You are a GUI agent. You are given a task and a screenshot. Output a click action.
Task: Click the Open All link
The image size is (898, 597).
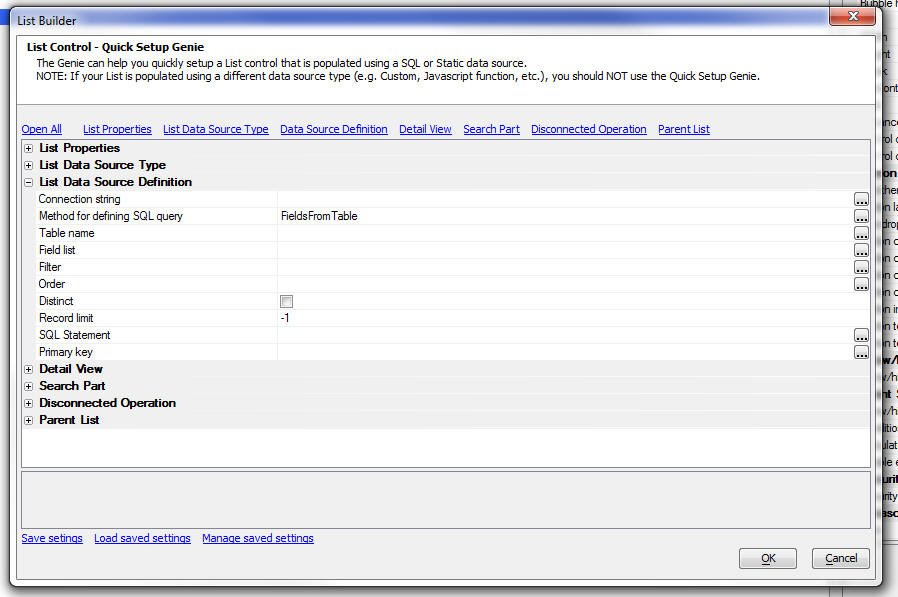click(x=41, y=129)
